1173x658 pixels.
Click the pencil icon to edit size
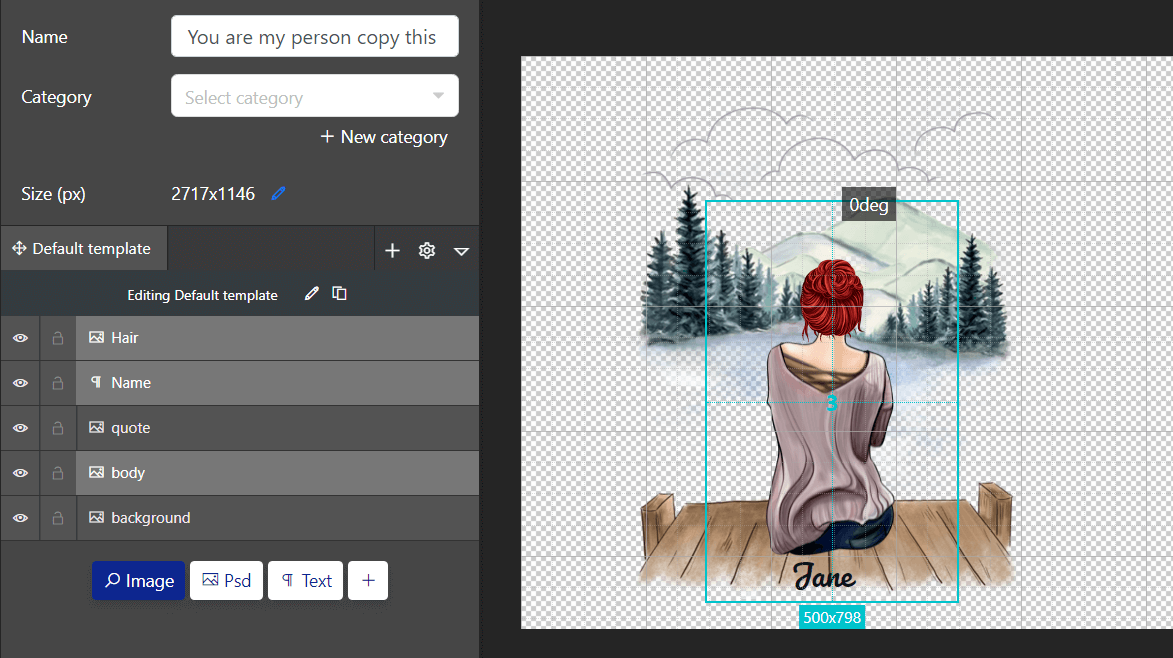point(279,194)
